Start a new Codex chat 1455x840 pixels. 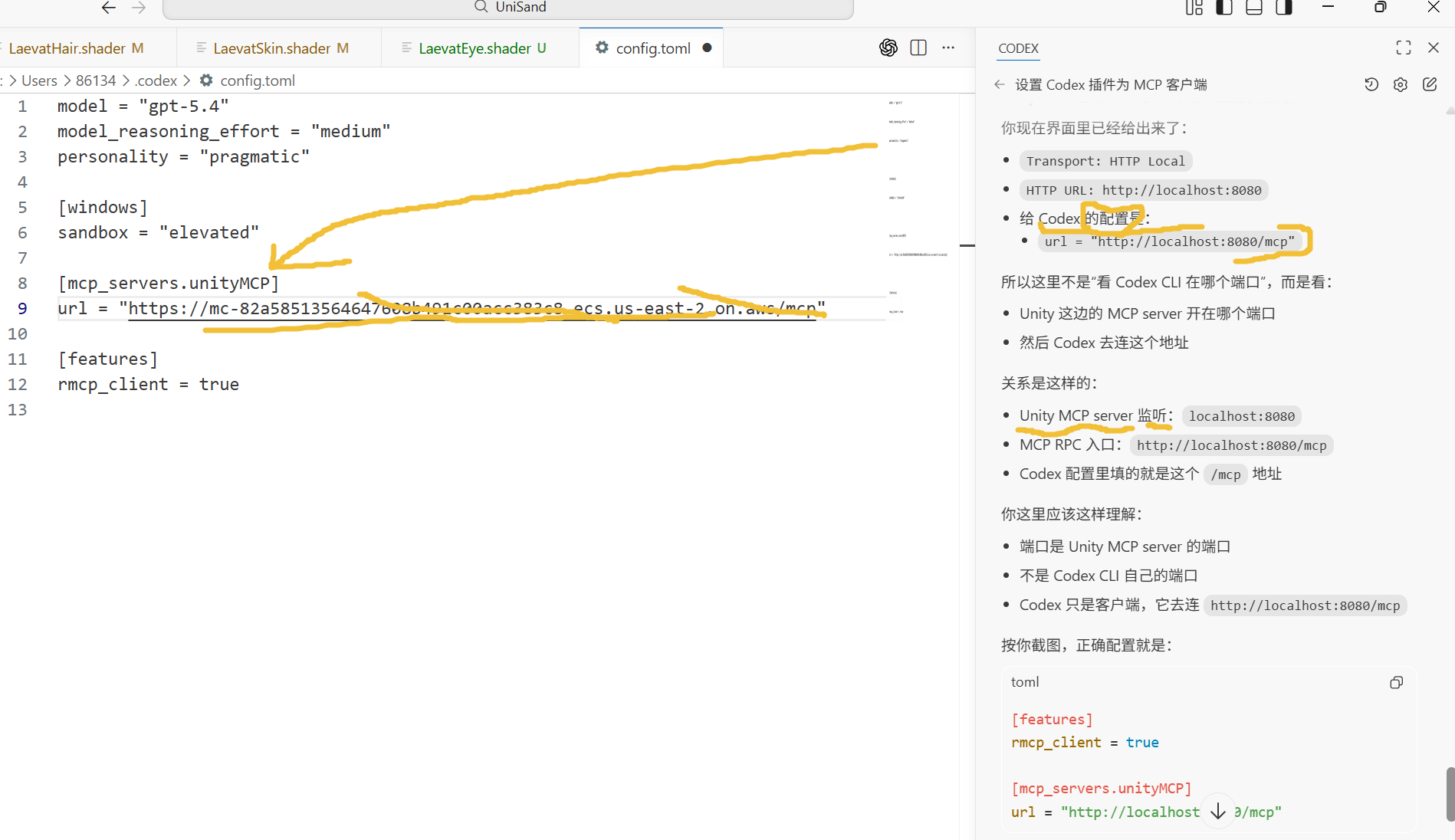click(x=1430, y=84)
